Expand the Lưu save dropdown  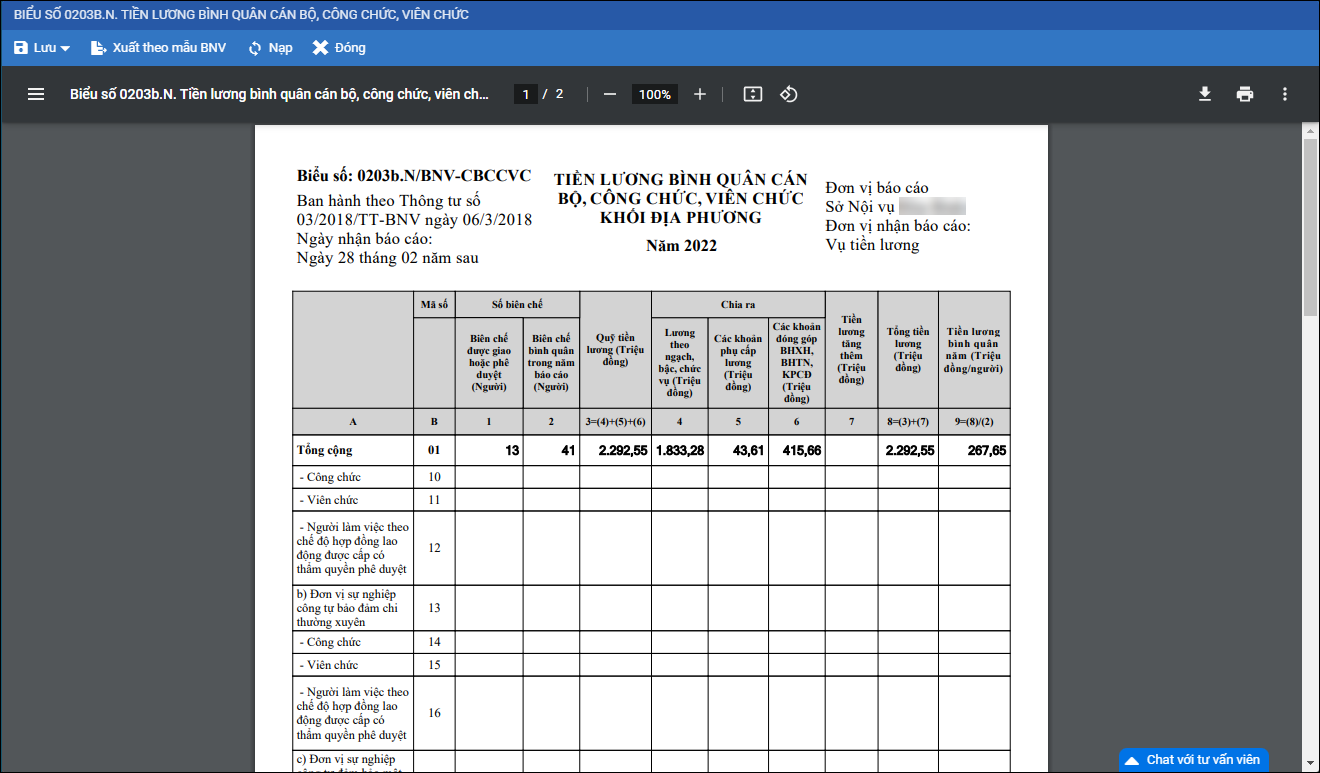(x=65, y=48)
